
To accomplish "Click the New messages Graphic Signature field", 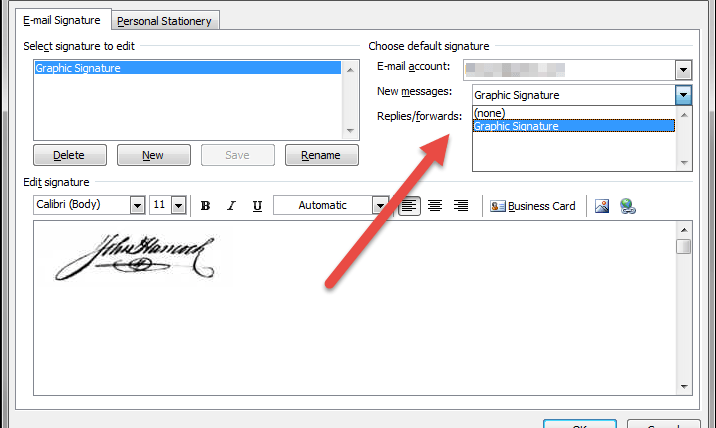I will 574,95.
